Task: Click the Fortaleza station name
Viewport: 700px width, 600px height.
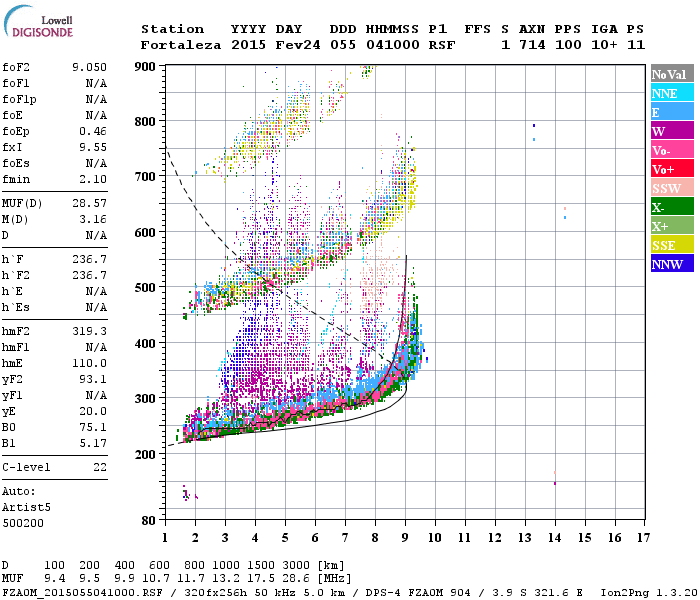Action: click(x=181, y=45)
